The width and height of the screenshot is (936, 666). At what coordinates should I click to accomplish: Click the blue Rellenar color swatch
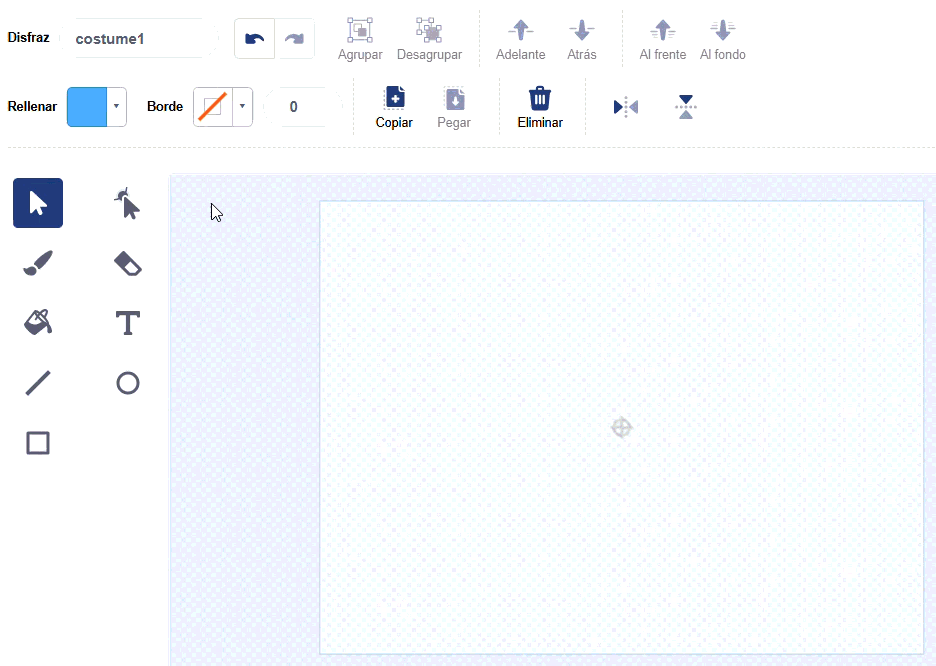(x=87, y=107)
